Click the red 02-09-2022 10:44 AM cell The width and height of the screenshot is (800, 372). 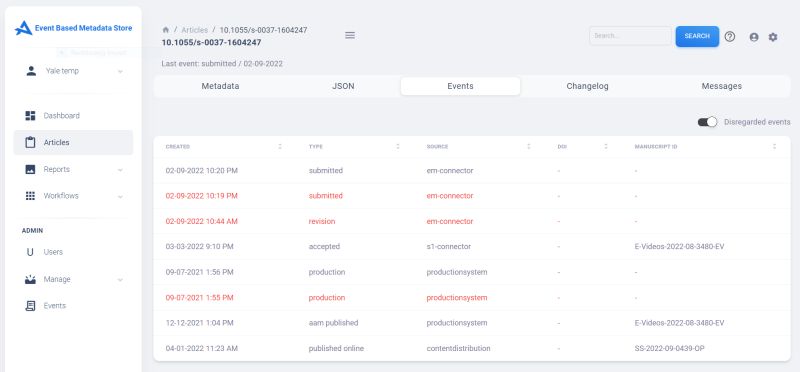202,221
